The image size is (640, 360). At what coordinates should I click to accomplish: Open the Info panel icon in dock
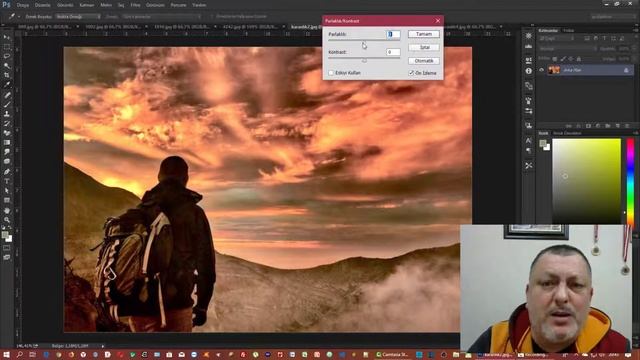pyautogui.click(x=529, y=71)
